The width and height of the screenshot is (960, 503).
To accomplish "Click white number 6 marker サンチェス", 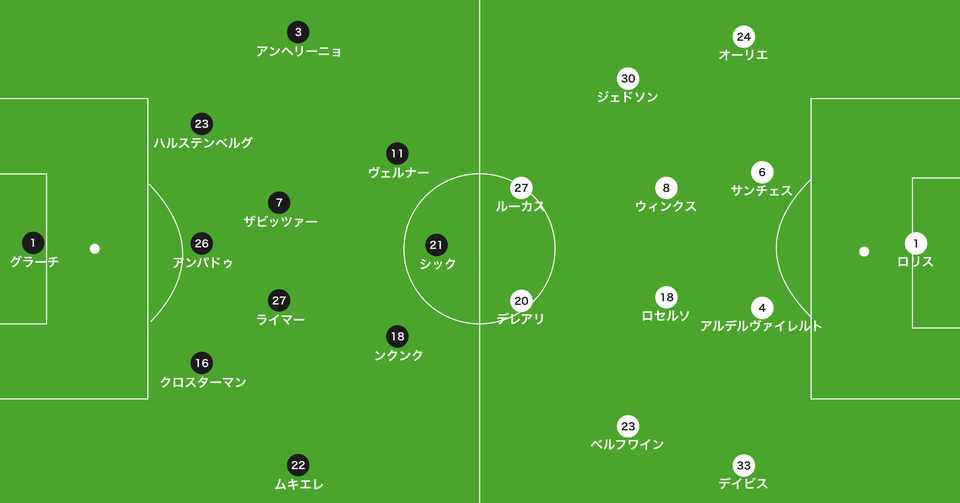I will (763, 172).
